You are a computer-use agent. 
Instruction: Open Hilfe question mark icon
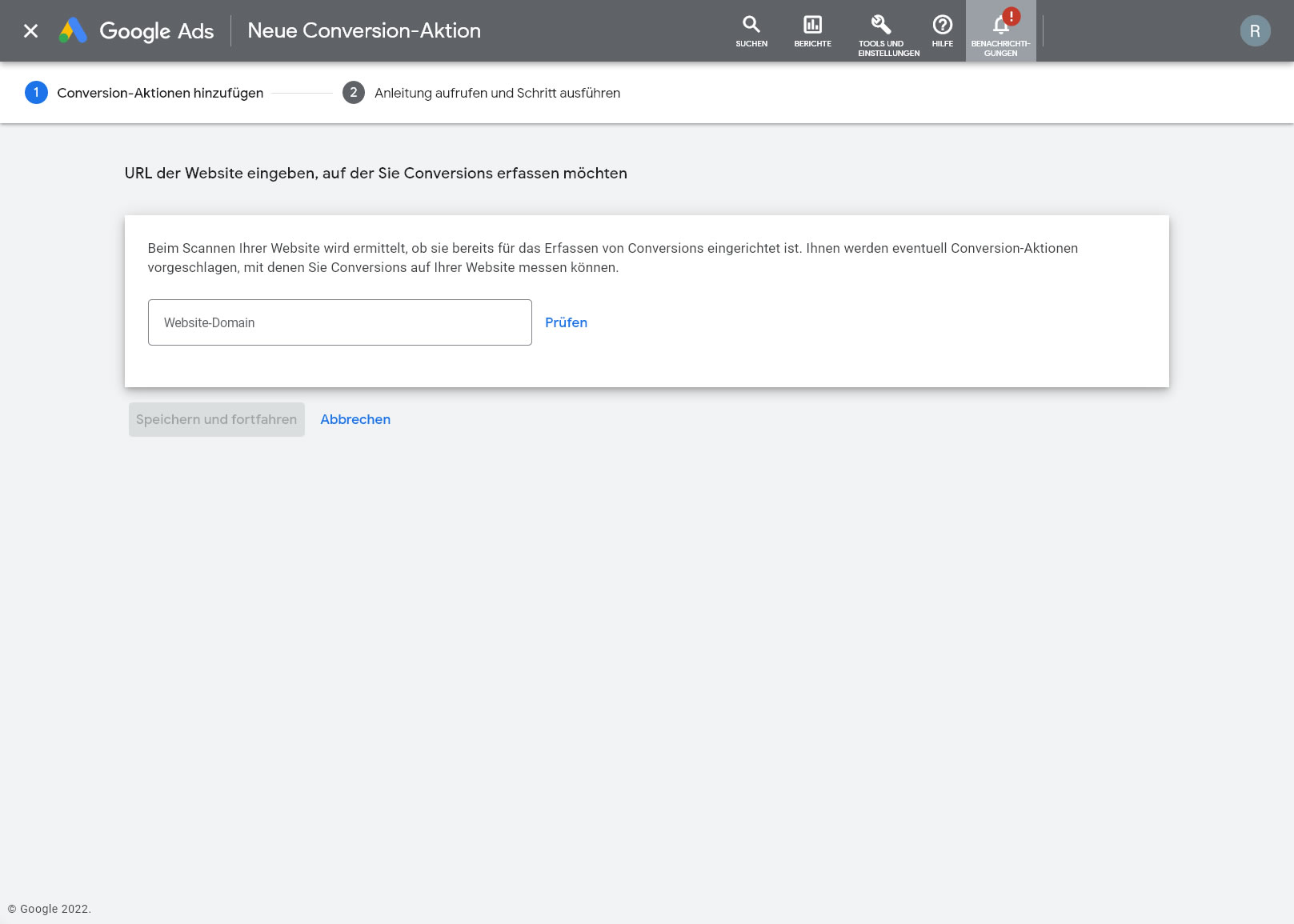pos(942,26)
